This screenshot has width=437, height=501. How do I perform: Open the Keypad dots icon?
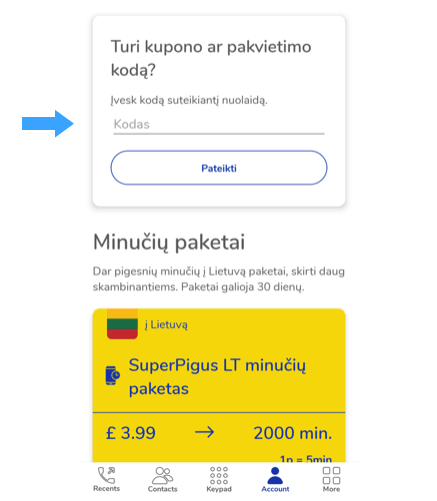pyautogui.click(x=219, y=475)
